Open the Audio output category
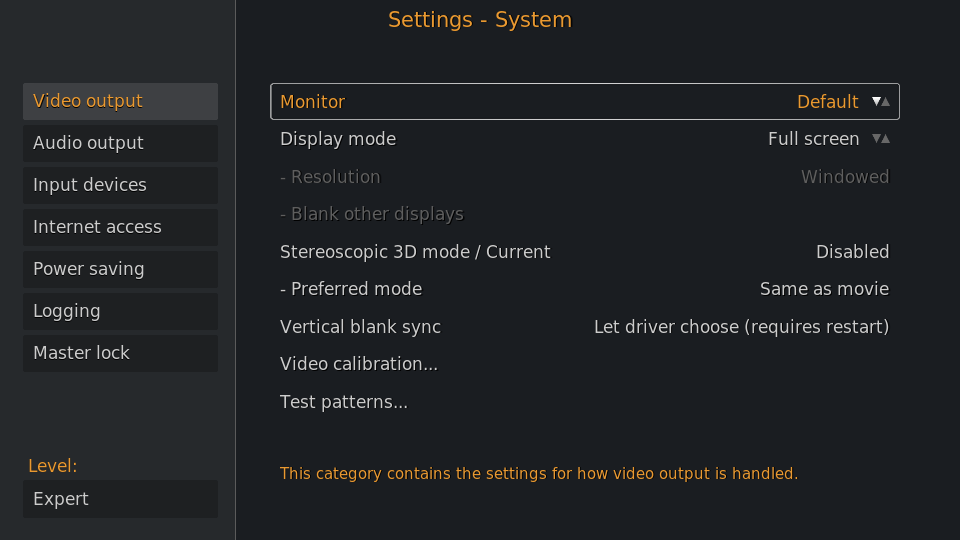The width and height of the screenshot is (960, 540). (x=121, y=143)
